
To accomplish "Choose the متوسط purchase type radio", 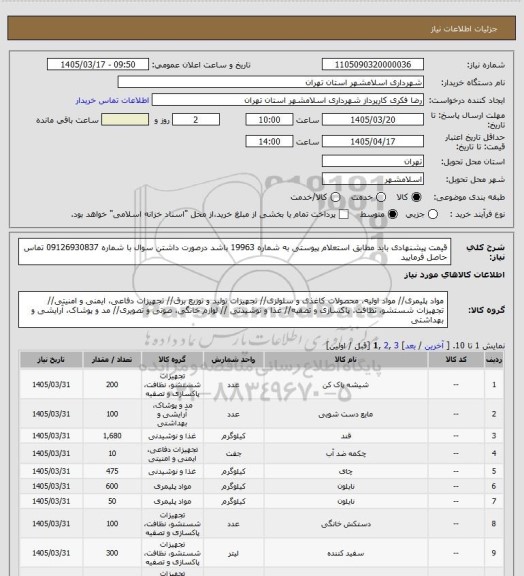I will coord(393,214).
